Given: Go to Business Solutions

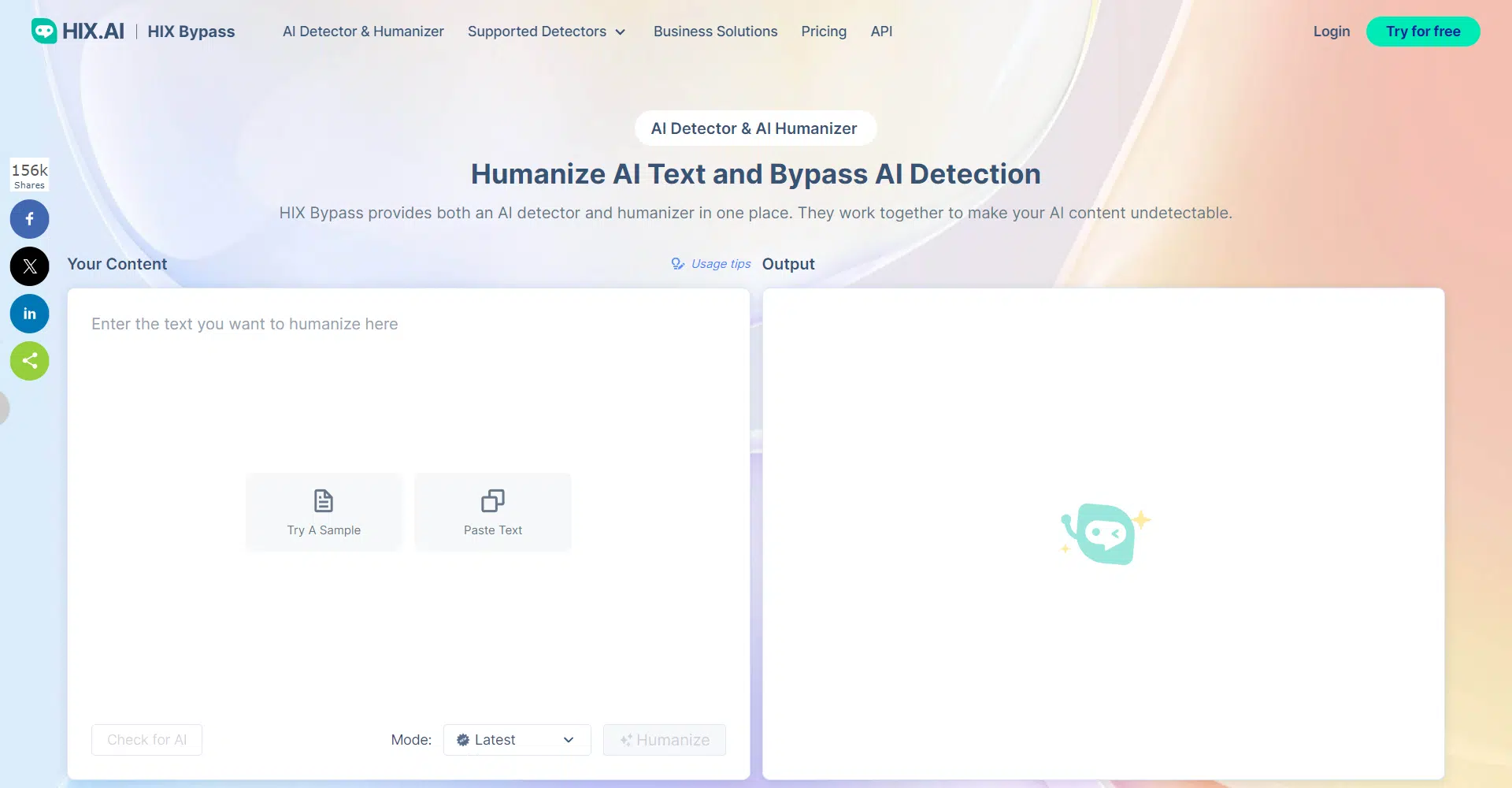Looking at the screenshot, I should click(x=715, y=32).
